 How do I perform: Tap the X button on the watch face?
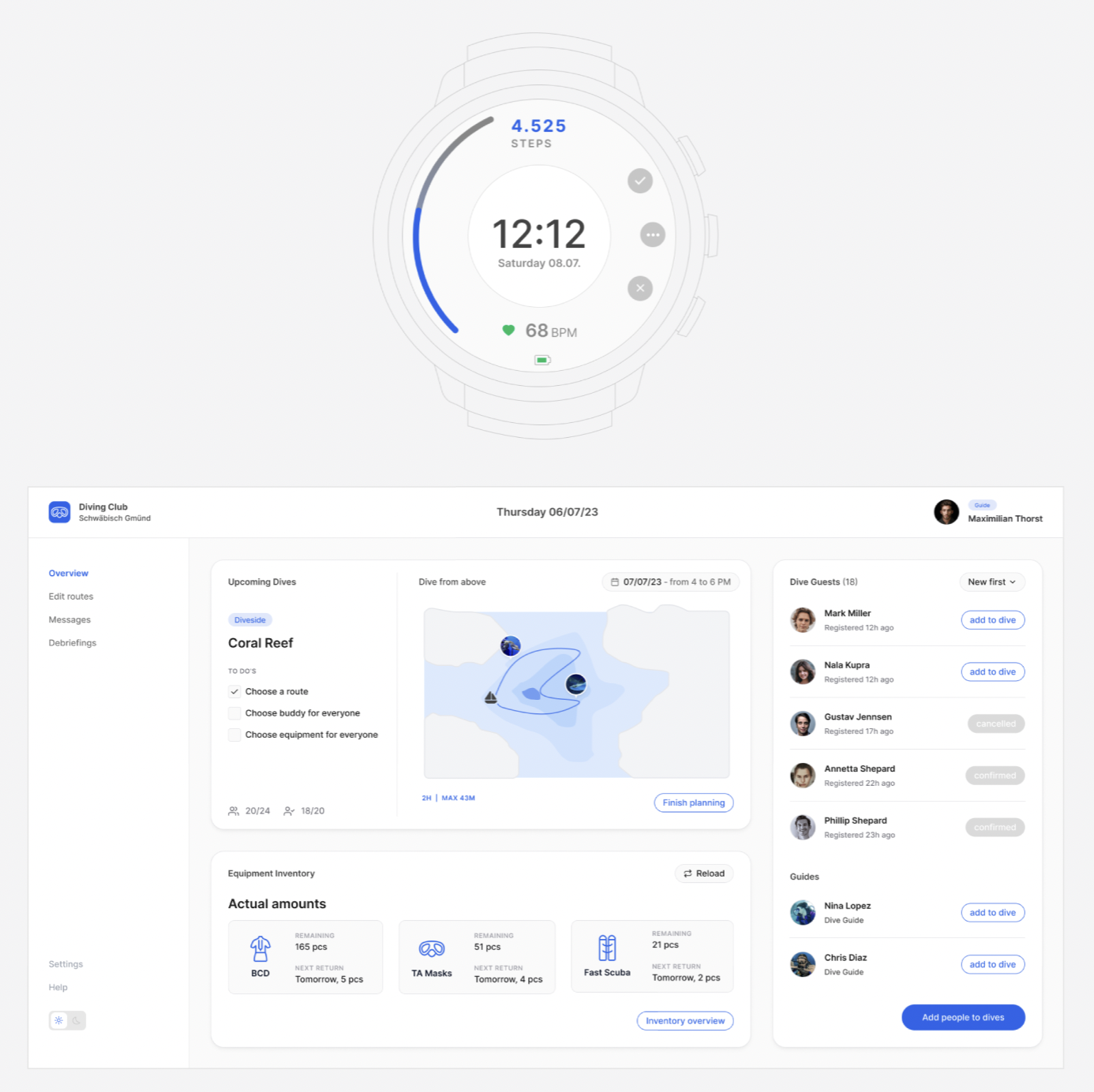(x=640, y=289)
